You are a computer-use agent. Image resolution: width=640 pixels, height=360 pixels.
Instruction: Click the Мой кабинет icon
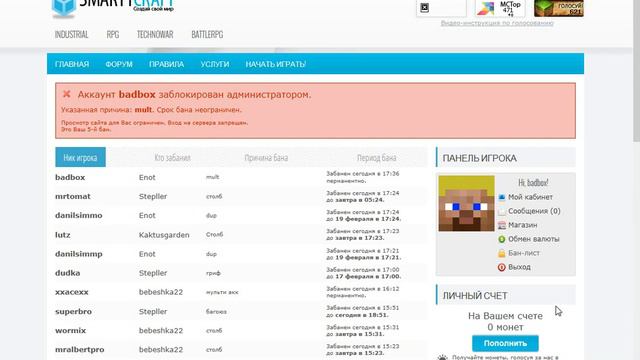pyautogui.click(x=502, y=197)
